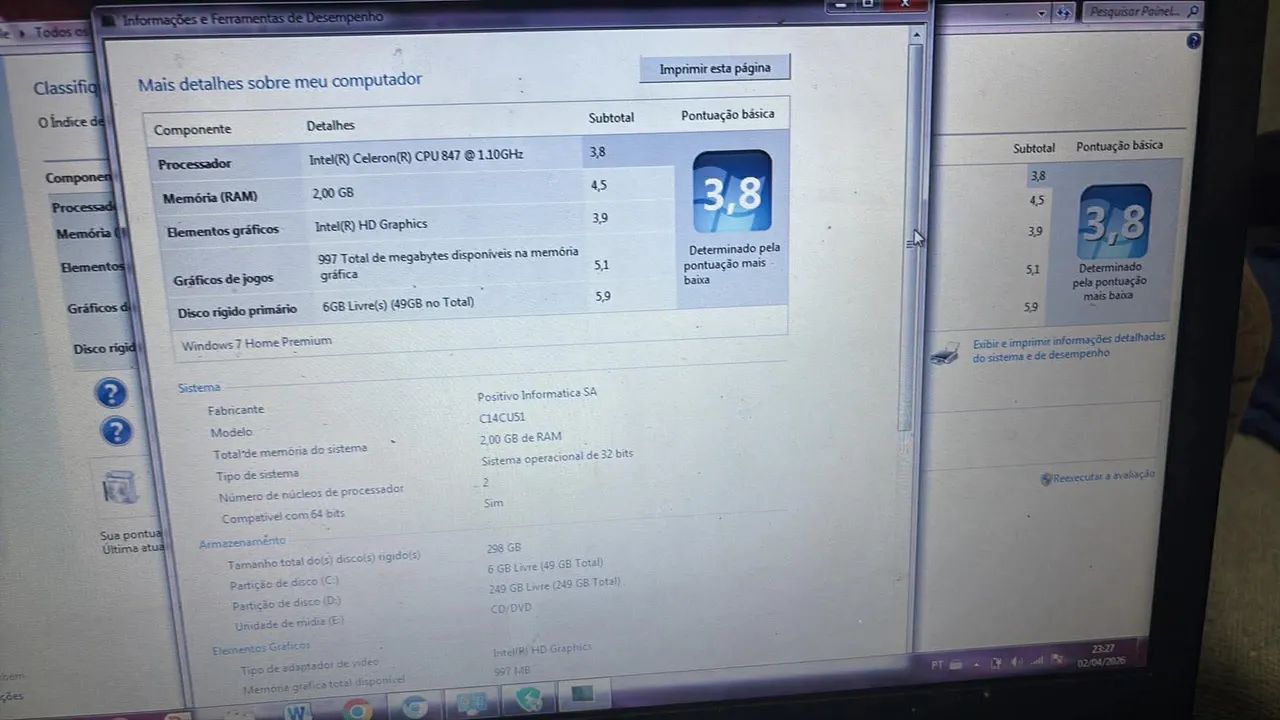Click the Unidade de mídia (E:) label
This screenshot has width=1280, height=720.
click(x=289, y=624)
